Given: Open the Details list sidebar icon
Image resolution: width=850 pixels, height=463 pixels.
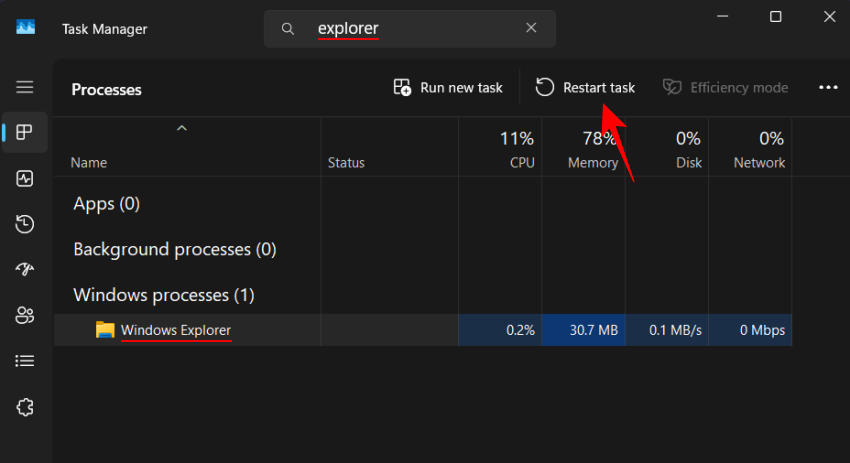Looking at the screenshot, I should coord(25,361).
